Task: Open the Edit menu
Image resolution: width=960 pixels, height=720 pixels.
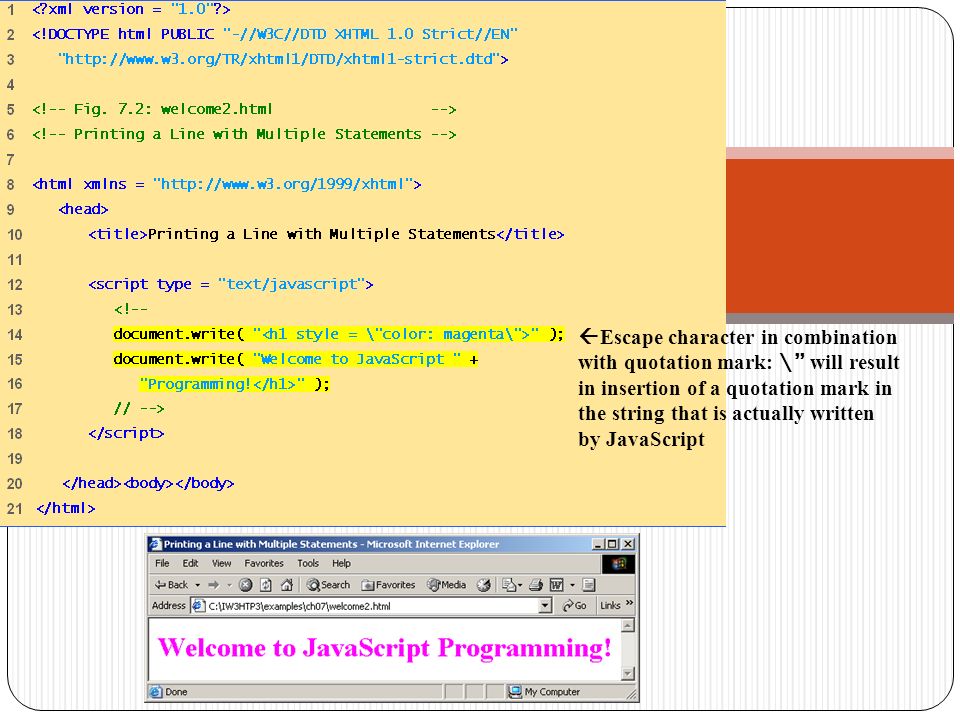Action: click(190, 563)
